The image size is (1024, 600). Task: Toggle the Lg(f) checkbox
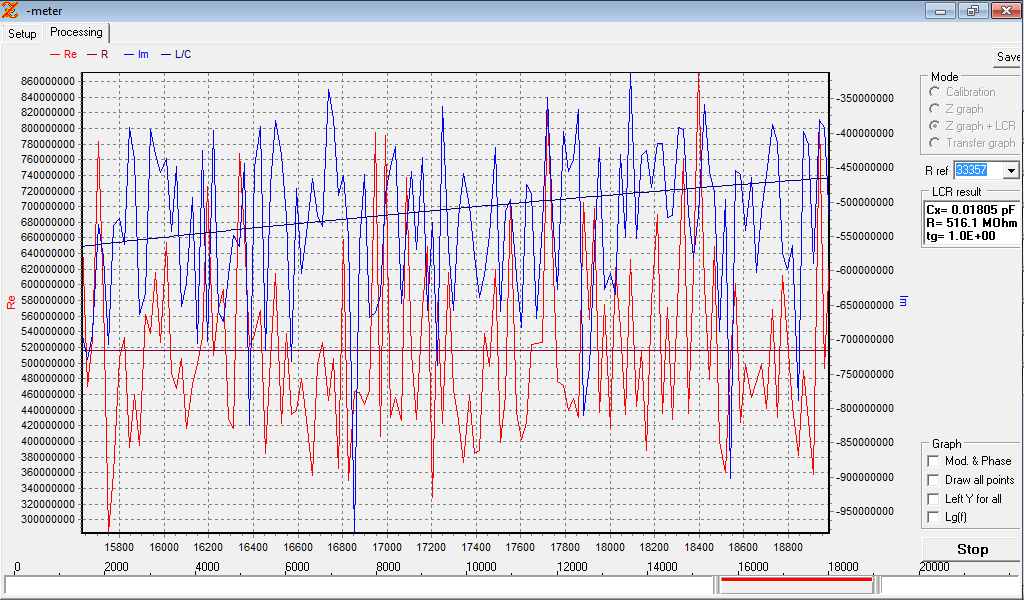pyautogui.click(x=933, y=517)
